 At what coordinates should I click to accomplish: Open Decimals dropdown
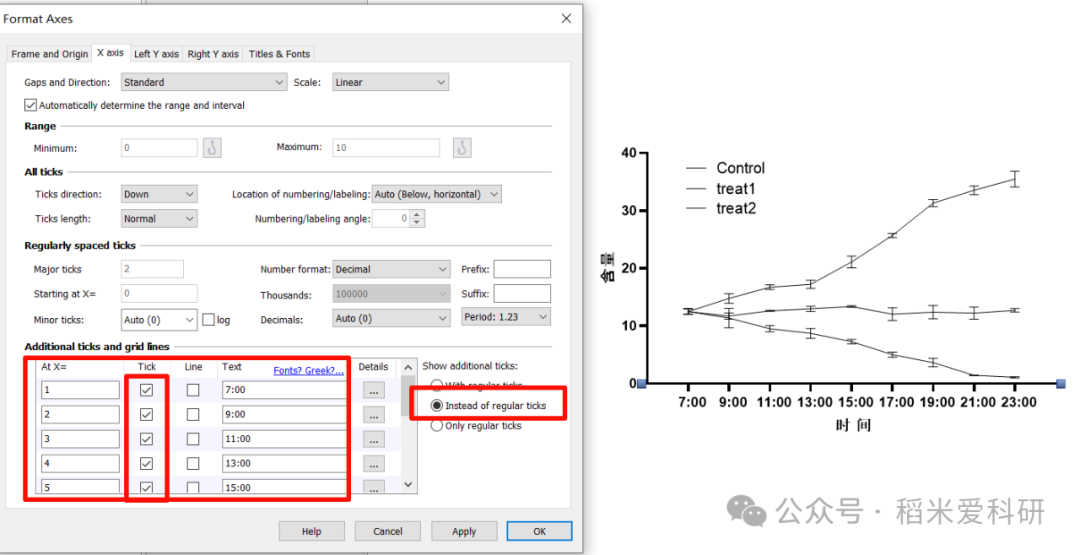click(x=392, y=318)
